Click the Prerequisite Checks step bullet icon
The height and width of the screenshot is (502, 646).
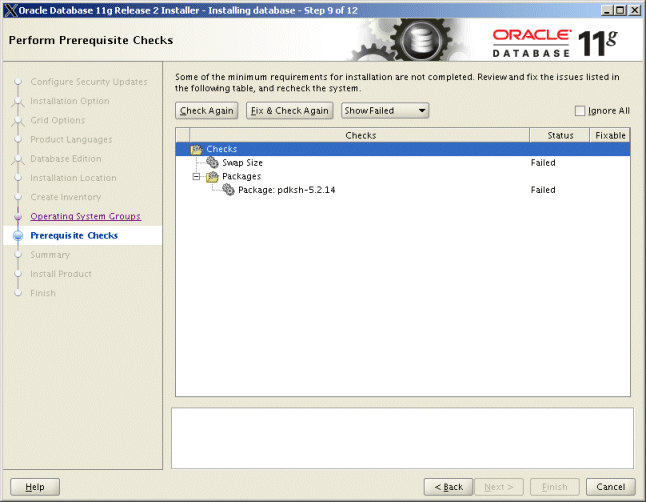(18, 235)
